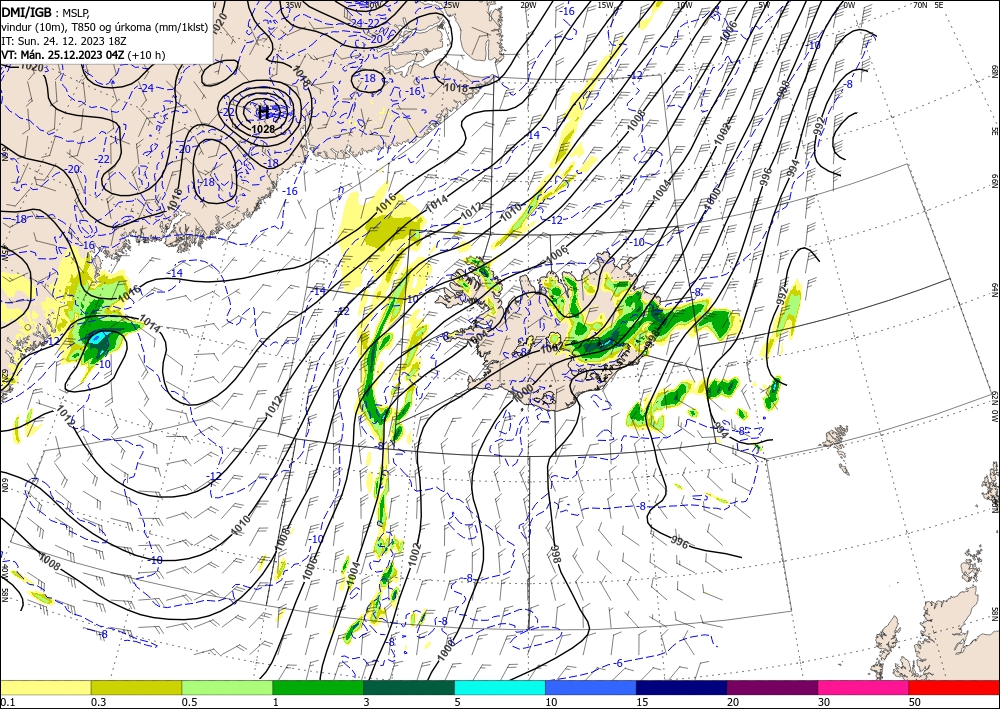Click the '70N' latitude label
The height and width of the screenshot is (709, 1000).
(x=920, y=4)
